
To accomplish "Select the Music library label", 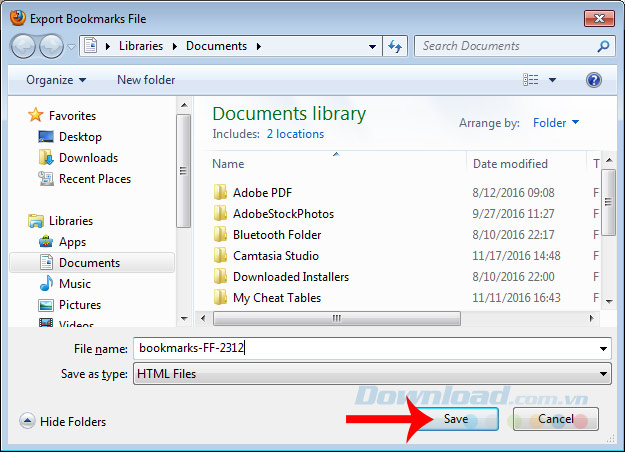I will click(75, 284).
